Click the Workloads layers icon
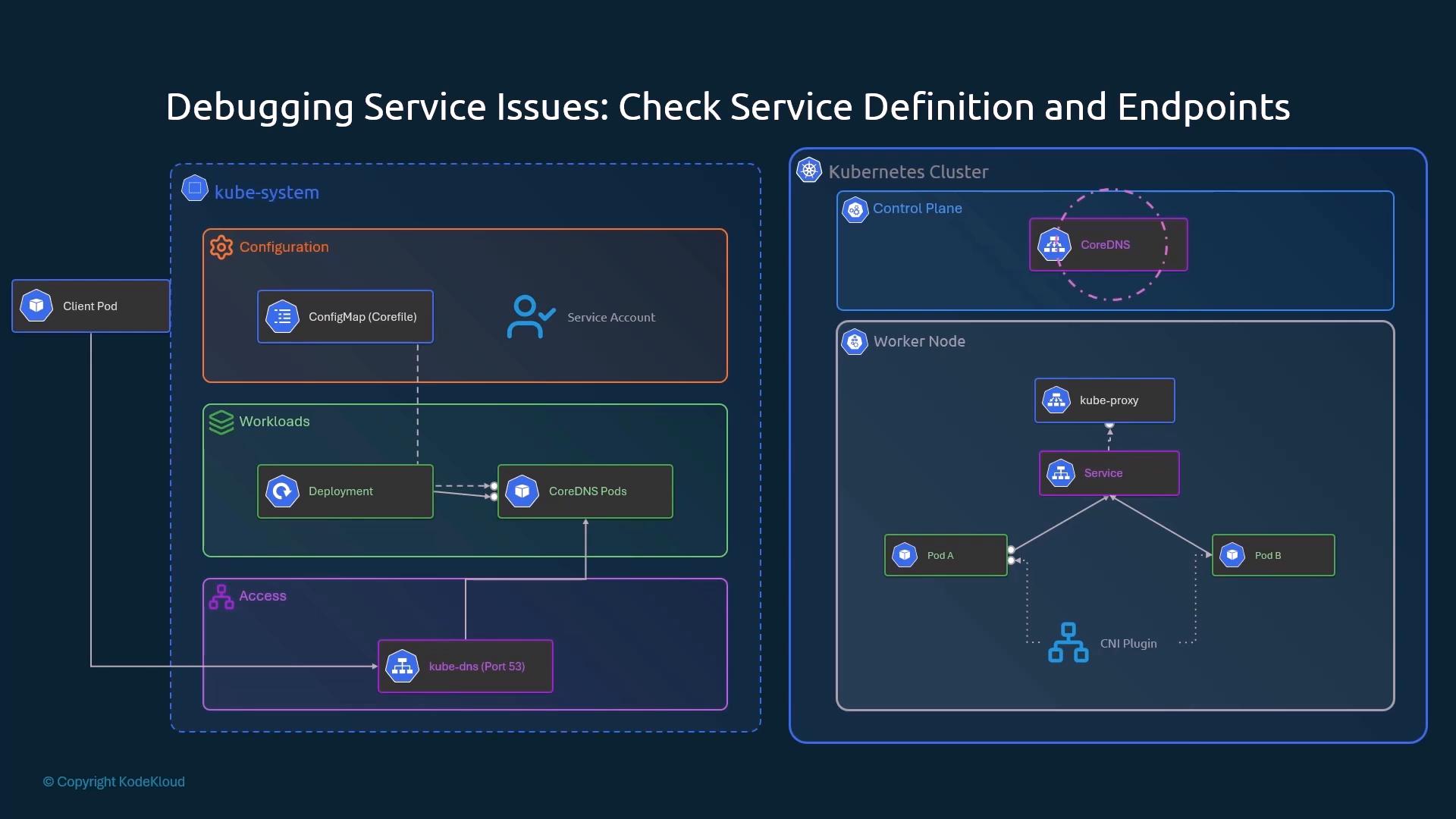This screenshot has height=819, width=1456. pos(221,422)
